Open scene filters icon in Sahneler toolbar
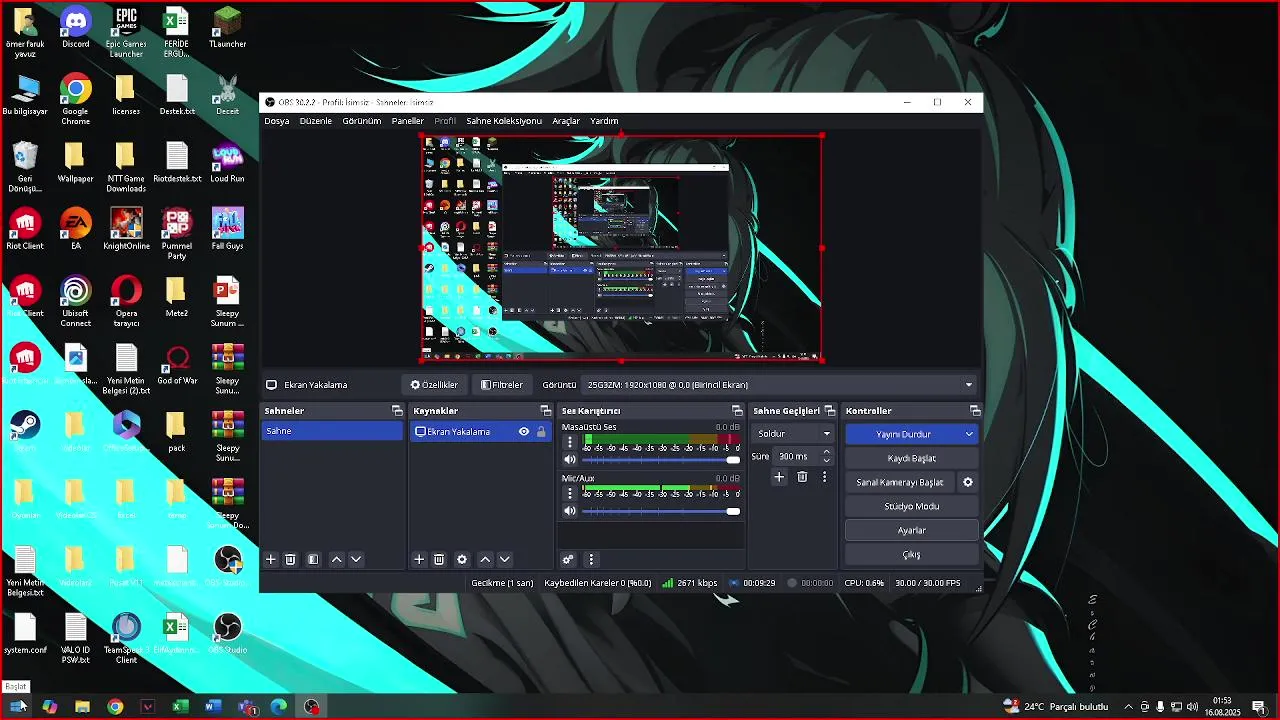This screenshot has width=1280, height=720. coord(313,560)
